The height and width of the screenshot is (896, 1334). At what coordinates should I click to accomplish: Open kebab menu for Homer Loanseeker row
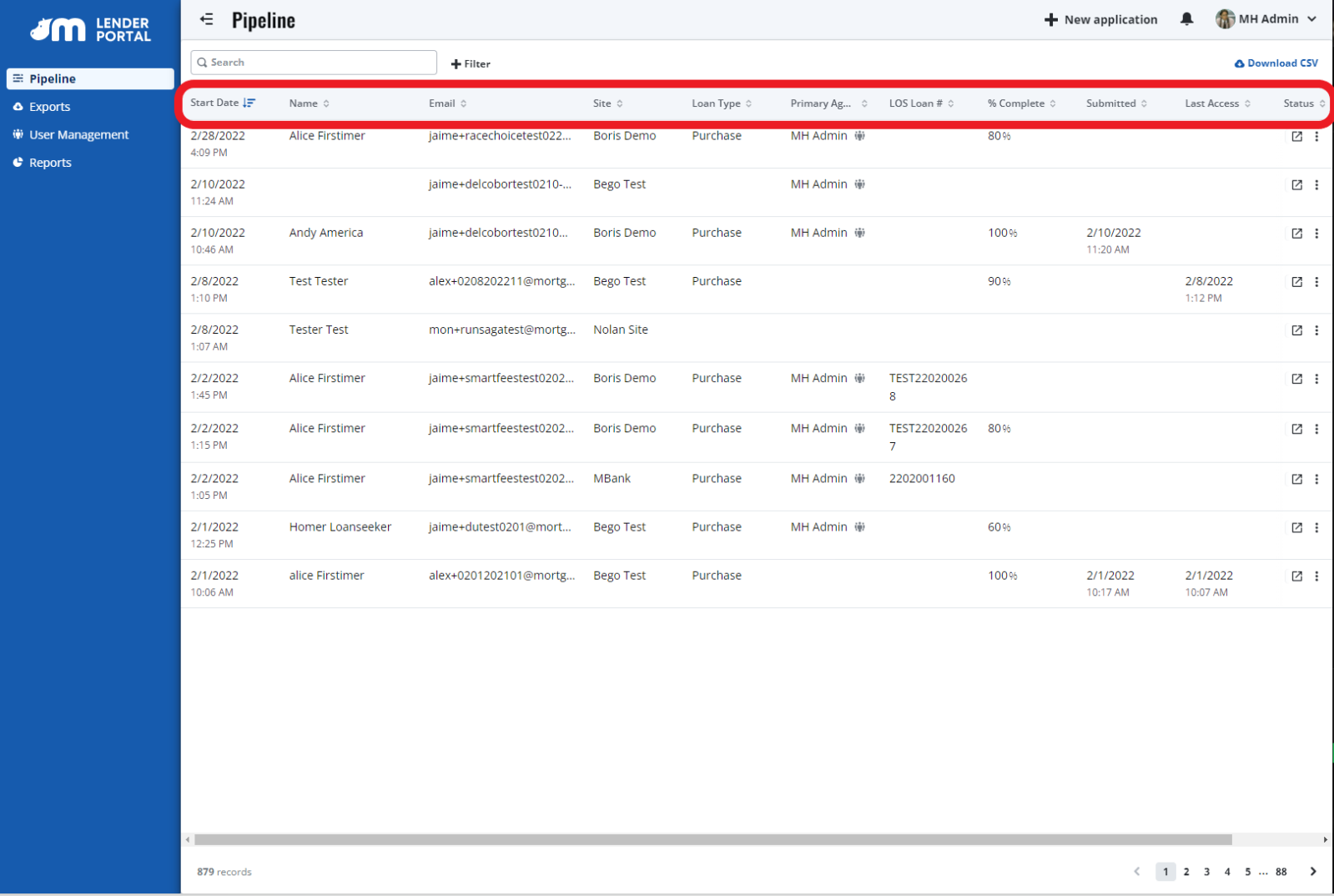click(1316, 526)
